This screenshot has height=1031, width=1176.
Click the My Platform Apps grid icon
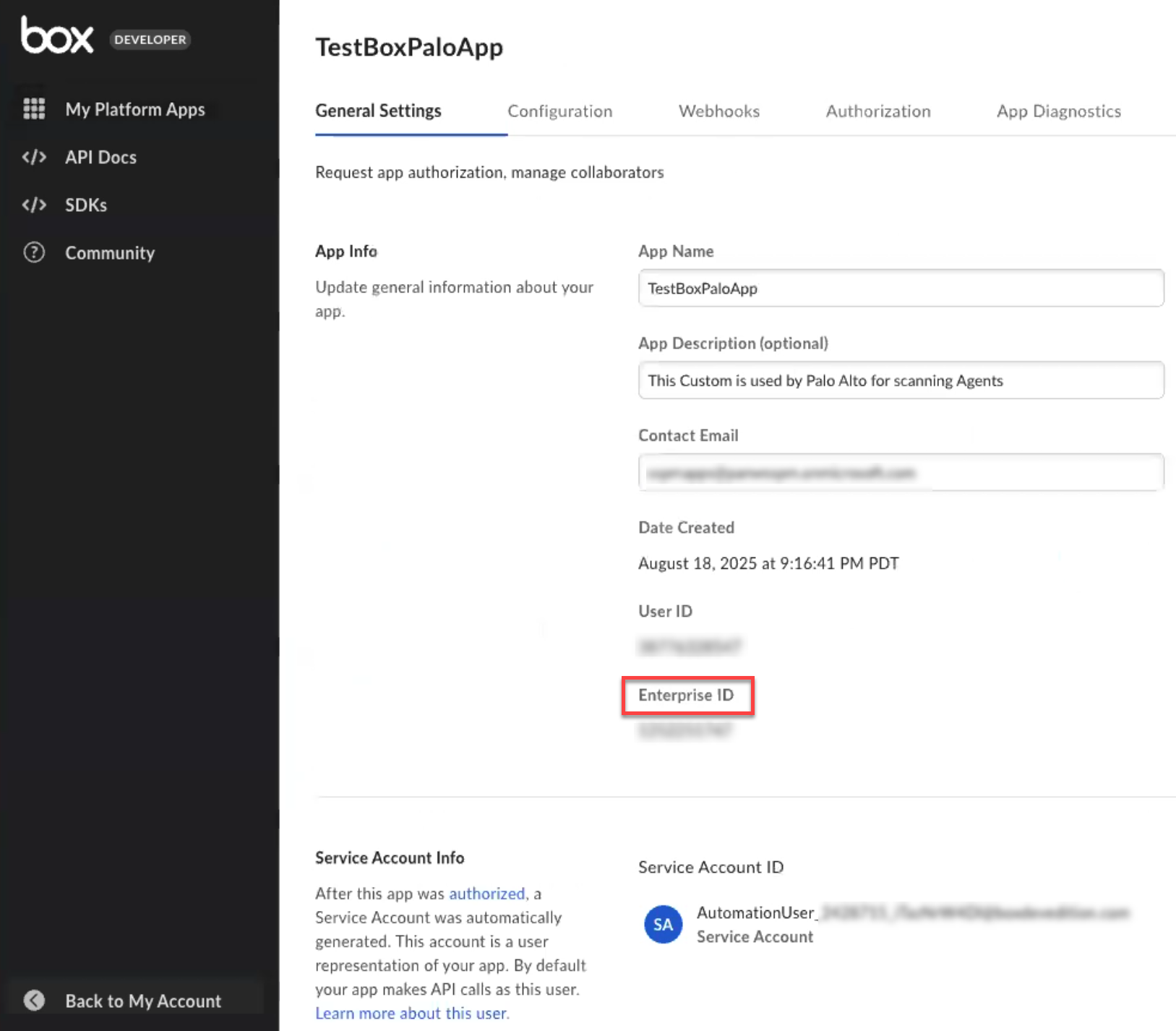coord(34,109)
